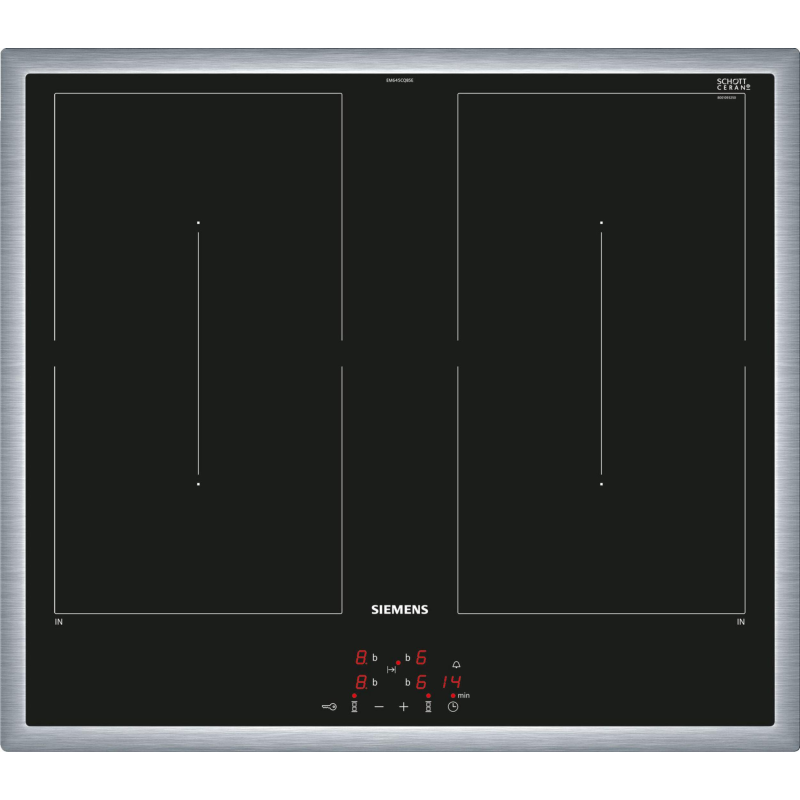800x800 pixels.
Task: Click the IN label at bottom left
Action: point(58,623)
